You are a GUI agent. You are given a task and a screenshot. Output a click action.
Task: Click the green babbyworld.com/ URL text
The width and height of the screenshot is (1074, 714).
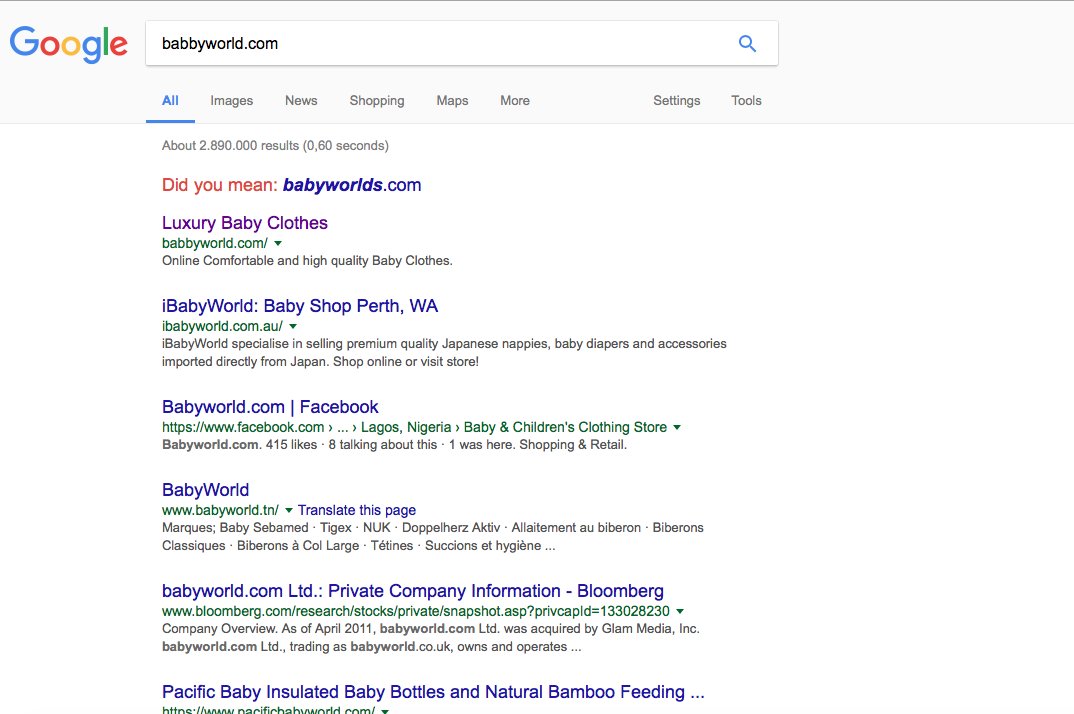click(214, 243)
